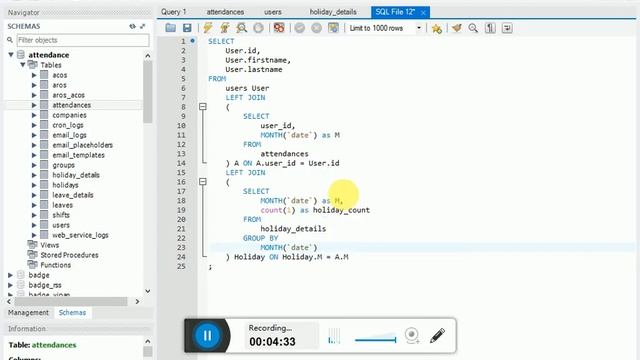Expand the badge schema
Image resolution: width=640 pixels, height=360 pixels.
point(11,275)
